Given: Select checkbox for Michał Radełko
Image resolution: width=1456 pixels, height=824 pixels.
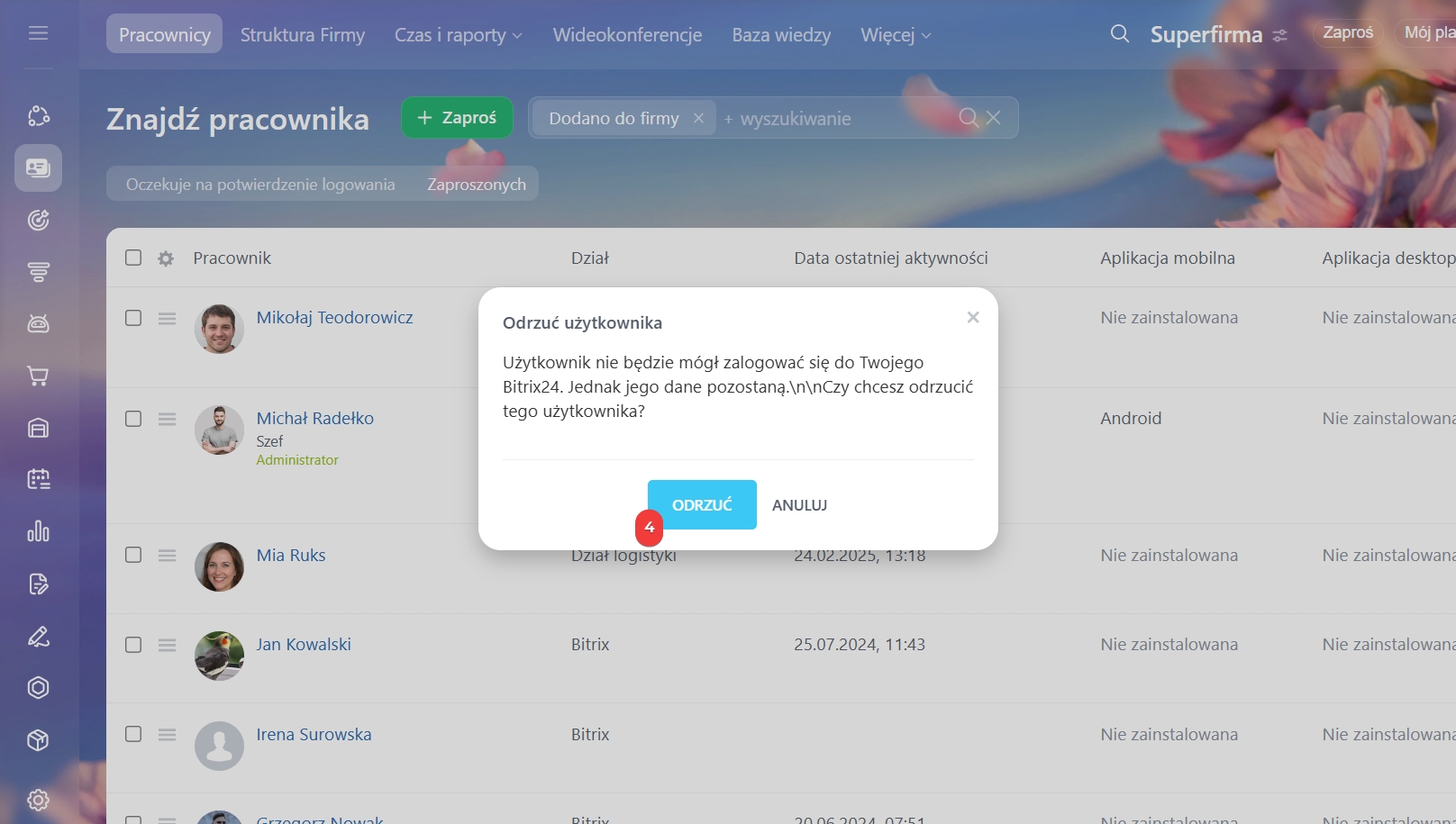Looking at the screenshot, I should [133, 419].
